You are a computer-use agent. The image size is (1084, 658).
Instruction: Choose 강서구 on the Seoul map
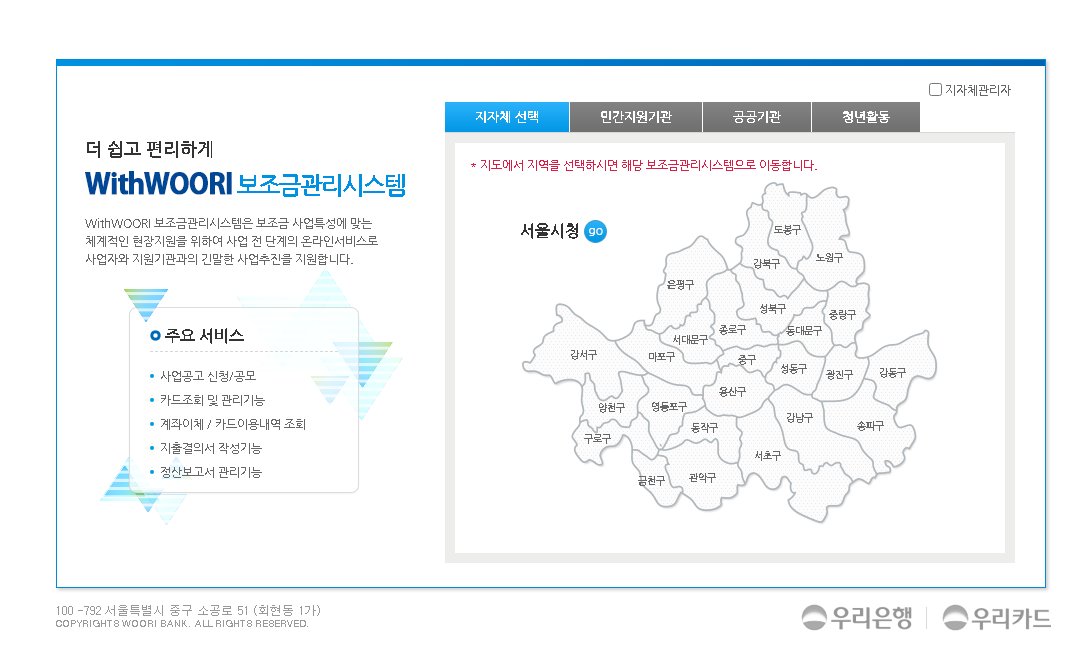point(583,355)
